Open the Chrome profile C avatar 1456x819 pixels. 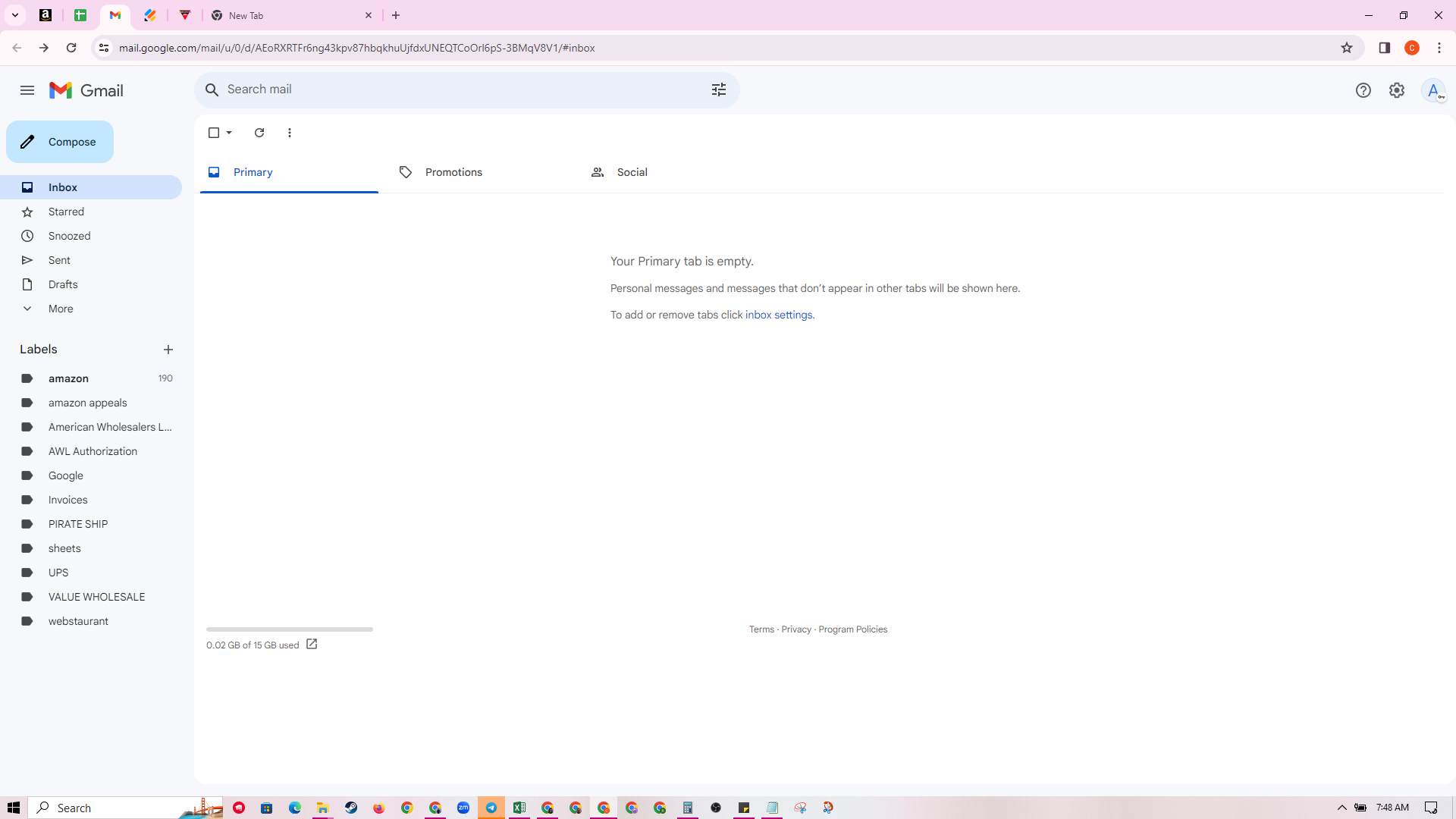pyautogui.click(x=1412, y=48)
